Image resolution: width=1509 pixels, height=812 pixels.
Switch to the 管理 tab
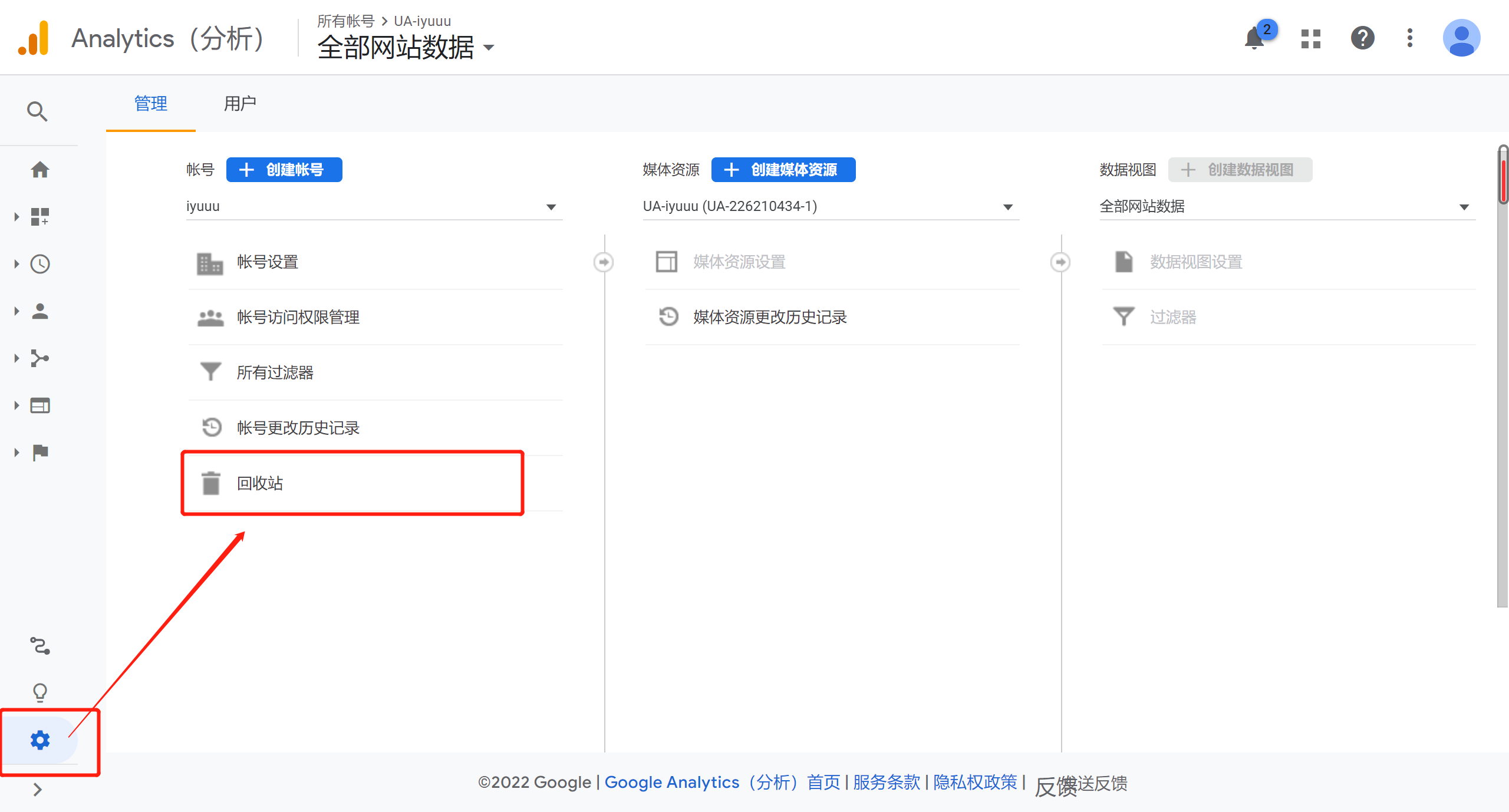point(150,104)
